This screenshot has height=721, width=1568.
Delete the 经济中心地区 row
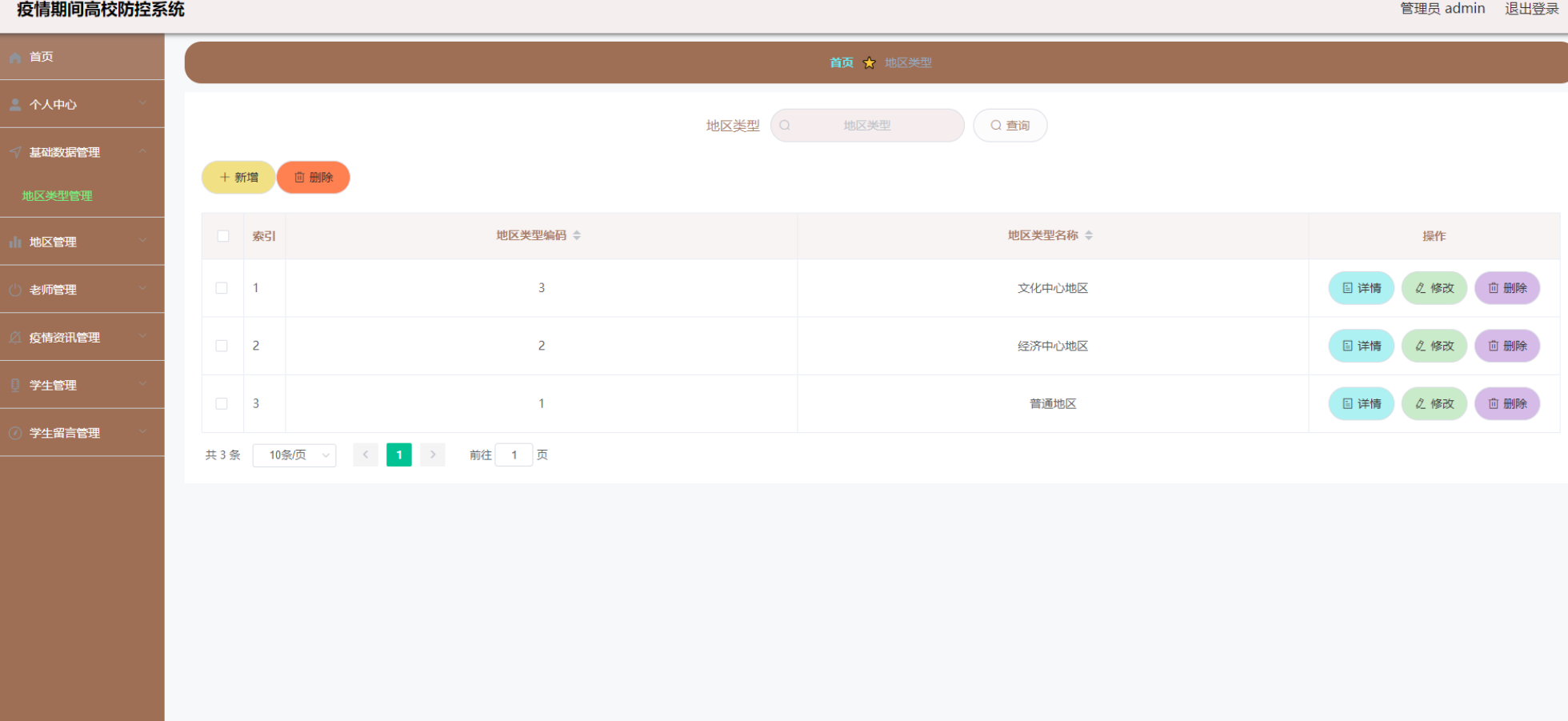coord(1507,346)
